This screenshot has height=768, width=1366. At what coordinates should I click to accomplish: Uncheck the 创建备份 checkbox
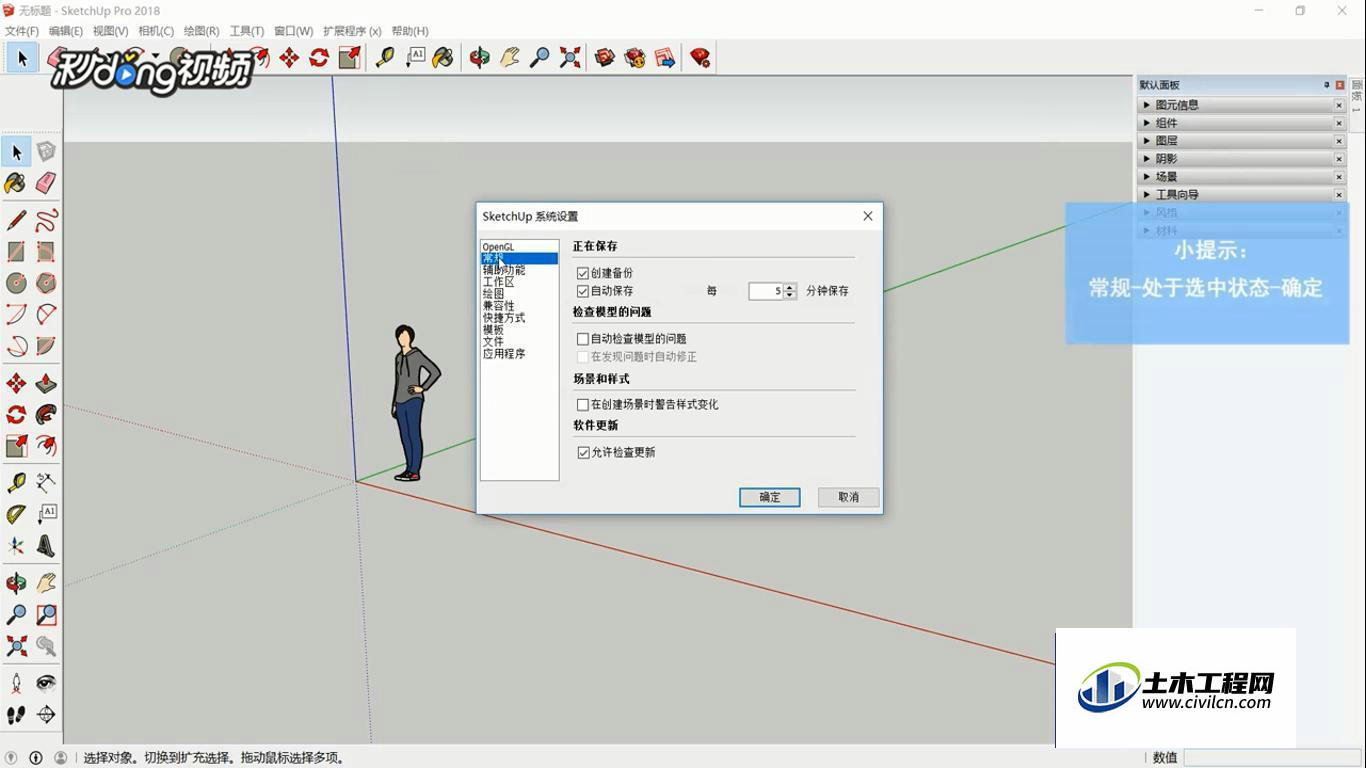(x=583, y=273)
